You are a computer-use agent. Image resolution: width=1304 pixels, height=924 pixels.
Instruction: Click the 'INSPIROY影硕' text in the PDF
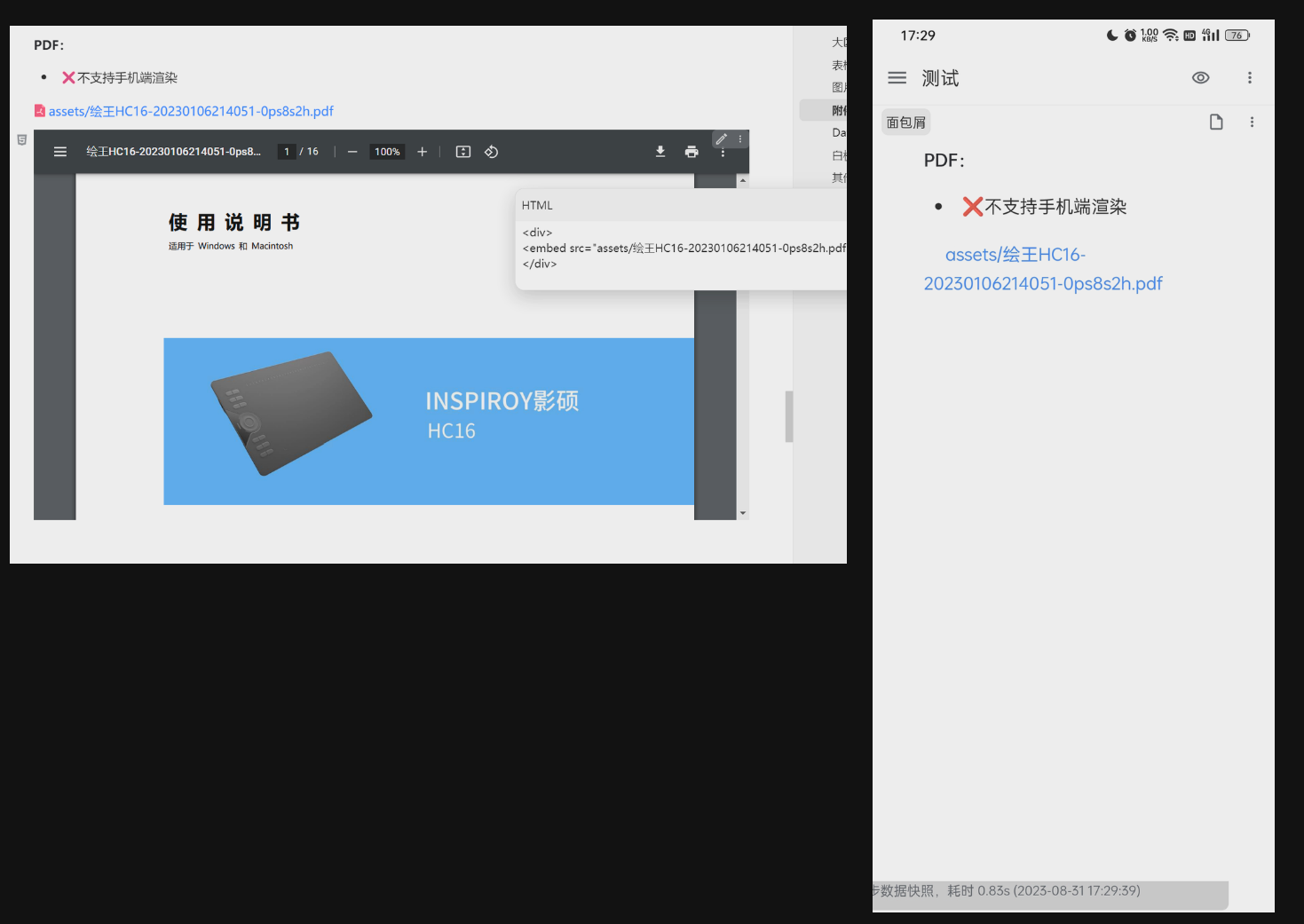pos(502,401)
